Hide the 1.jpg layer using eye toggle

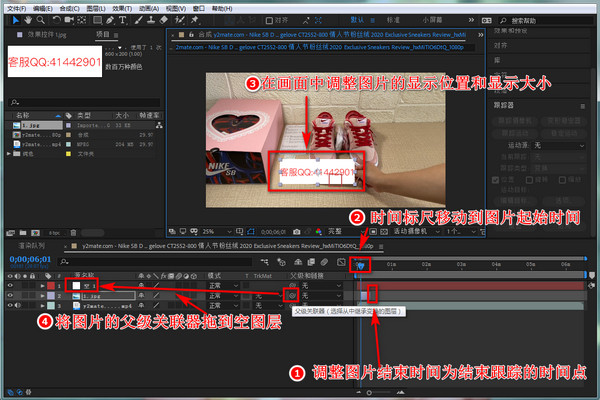click(x=10, y=296)
